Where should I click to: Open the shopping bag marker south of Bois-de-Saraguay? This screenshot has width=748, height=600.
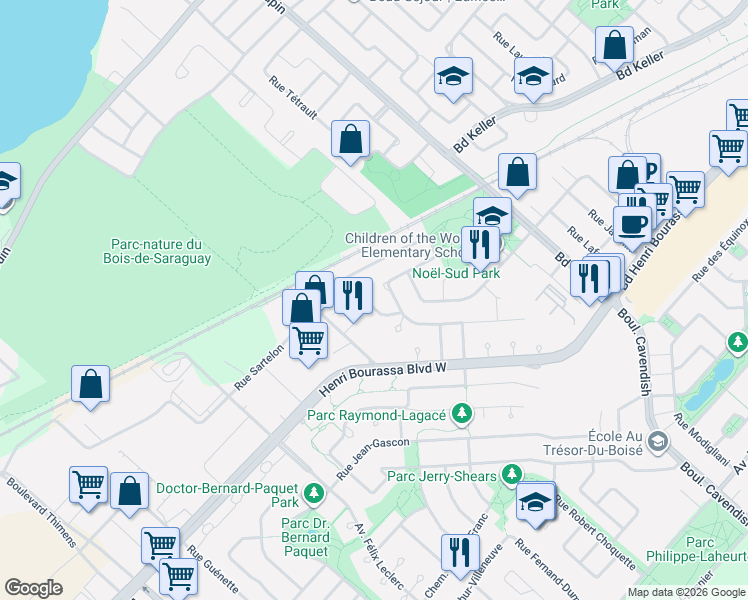tap(91, 385)
